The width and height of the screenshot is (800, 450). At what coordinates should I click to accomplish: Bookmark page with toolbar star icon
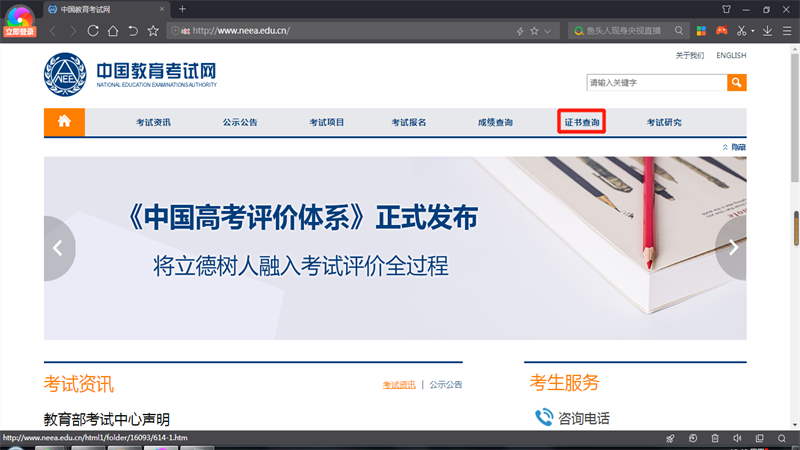click(153, 31)
